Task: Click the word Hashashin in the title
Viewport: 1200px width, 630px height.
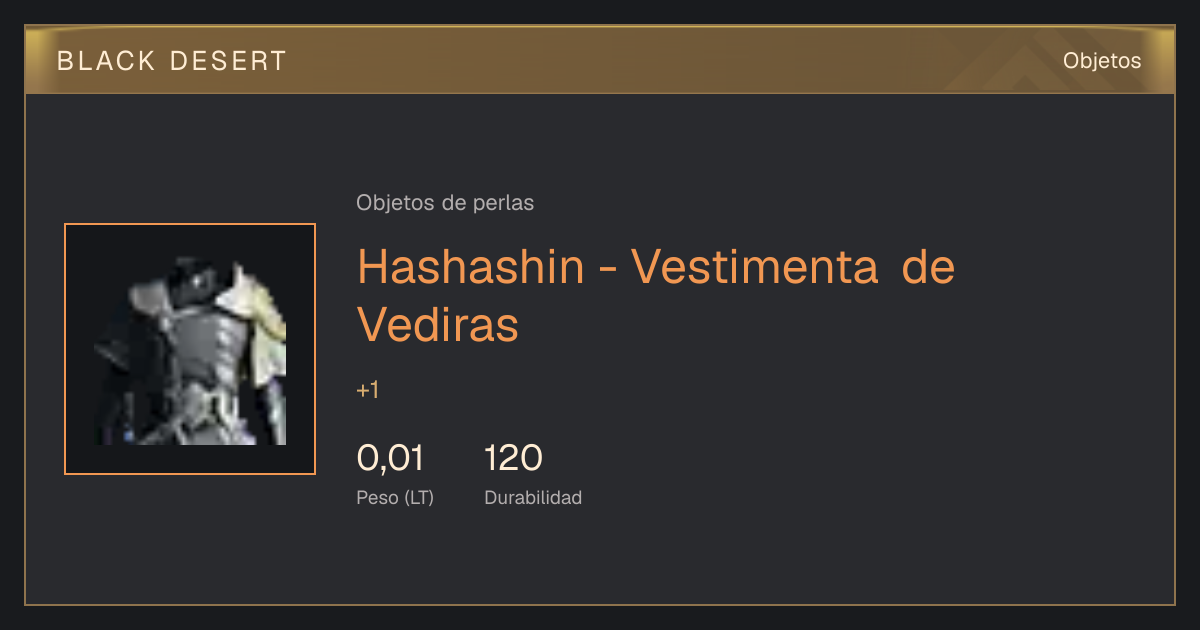Action: point(470,267)
